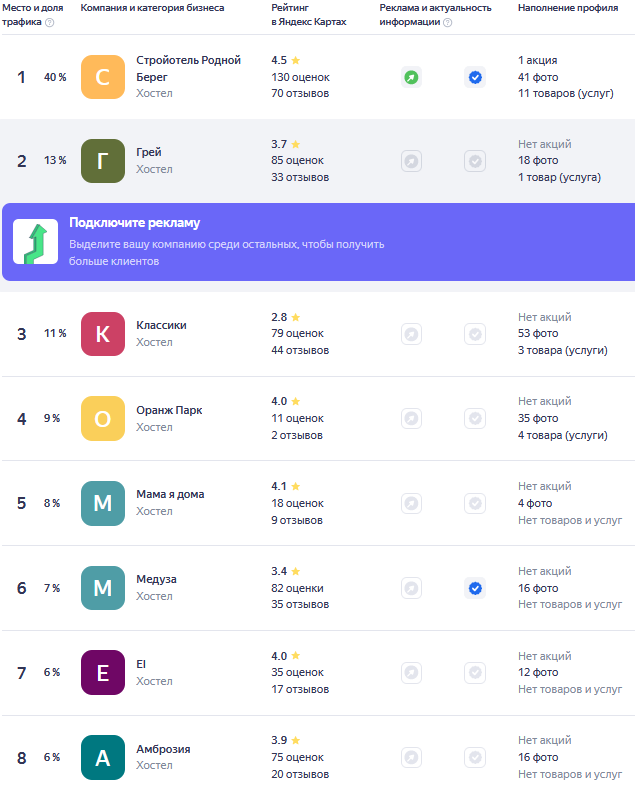Open company name Оранж Парк
This screenshot has width=635, height=795.
[169, 410]
